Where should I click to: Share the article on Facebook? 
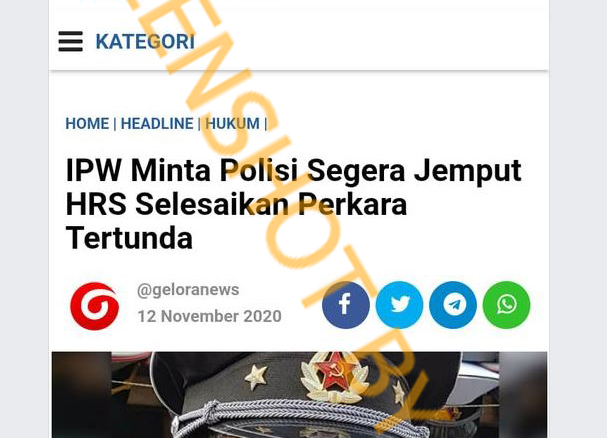pos(346,305)
